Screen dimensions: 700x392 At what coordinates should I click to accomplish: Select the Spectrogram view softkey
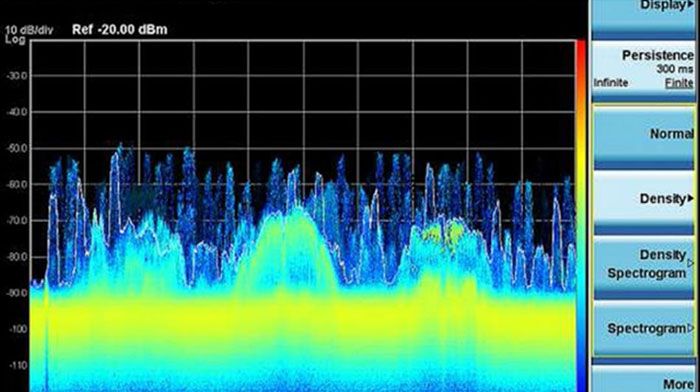coord(643,329)
